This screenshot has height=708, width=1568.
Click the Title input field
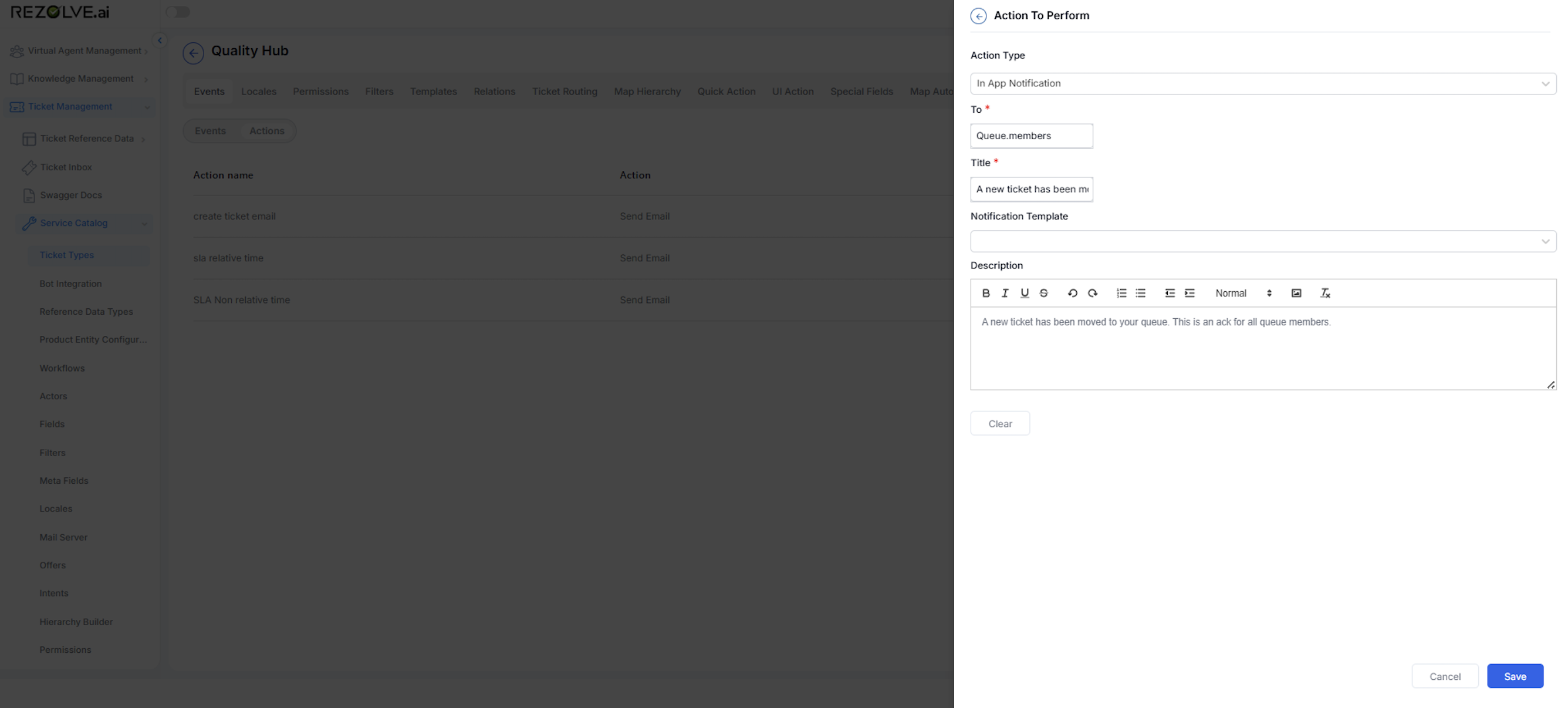tap(1031, 188)
